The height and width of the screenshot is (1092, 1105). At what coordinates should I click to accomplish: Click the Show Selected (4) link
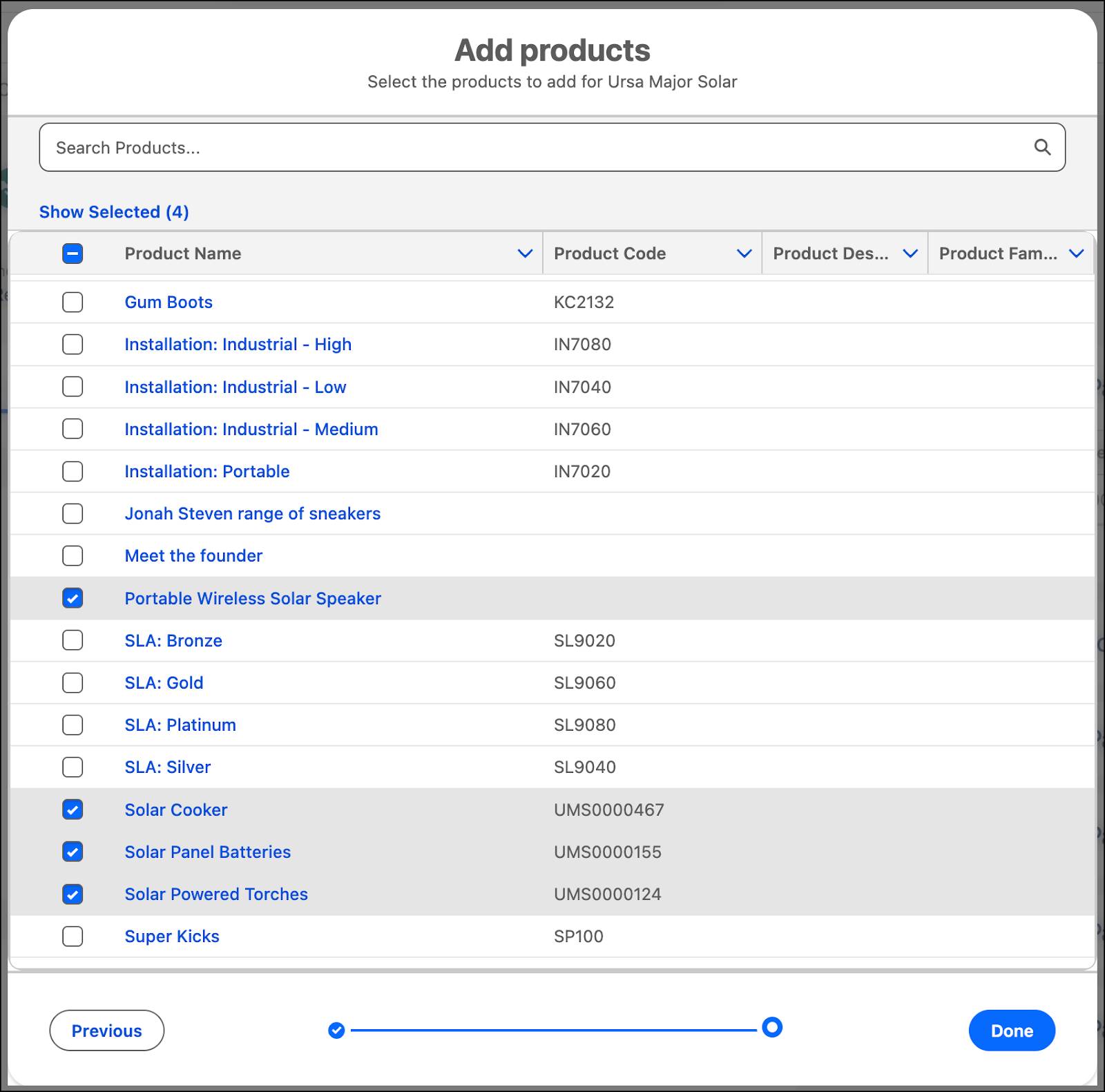pos(114,212)
